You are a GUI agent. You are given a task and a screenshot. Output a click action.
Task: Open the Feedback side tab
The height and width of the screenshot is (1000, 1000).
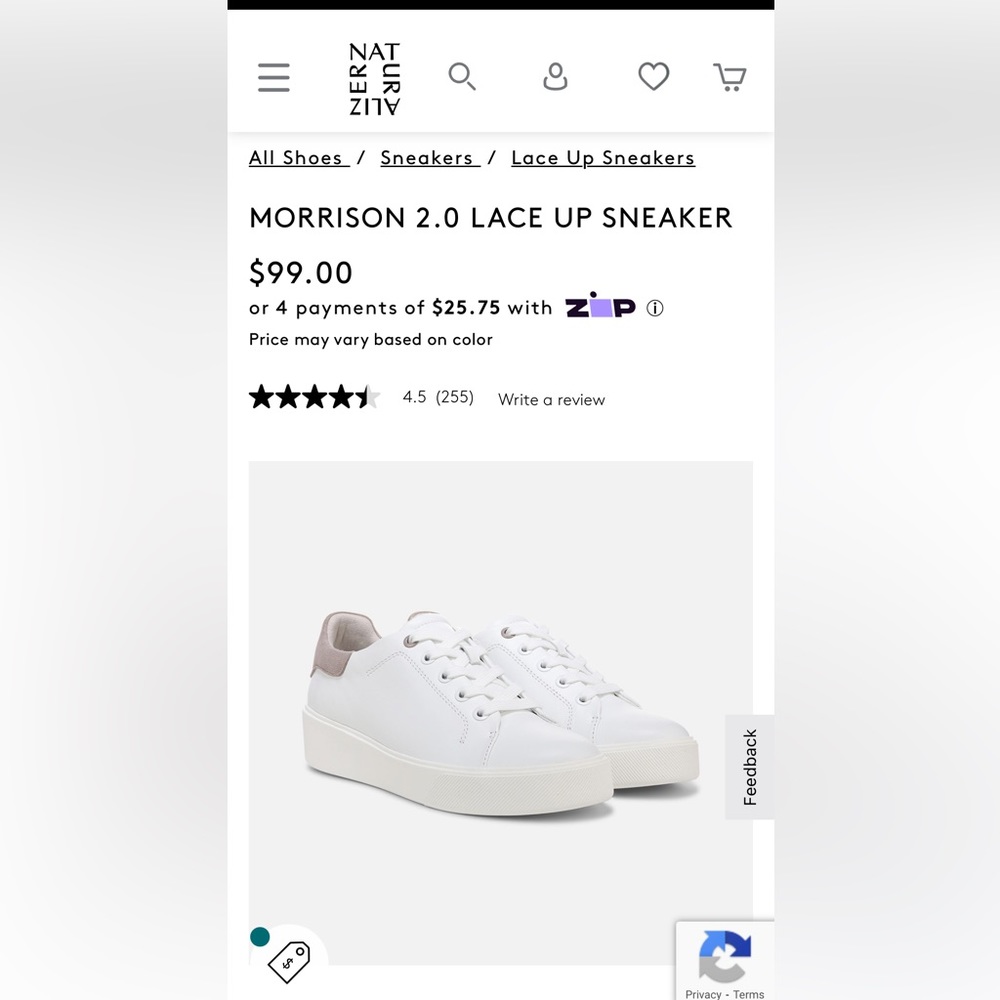pyautogui.click(x=749, y=765)
